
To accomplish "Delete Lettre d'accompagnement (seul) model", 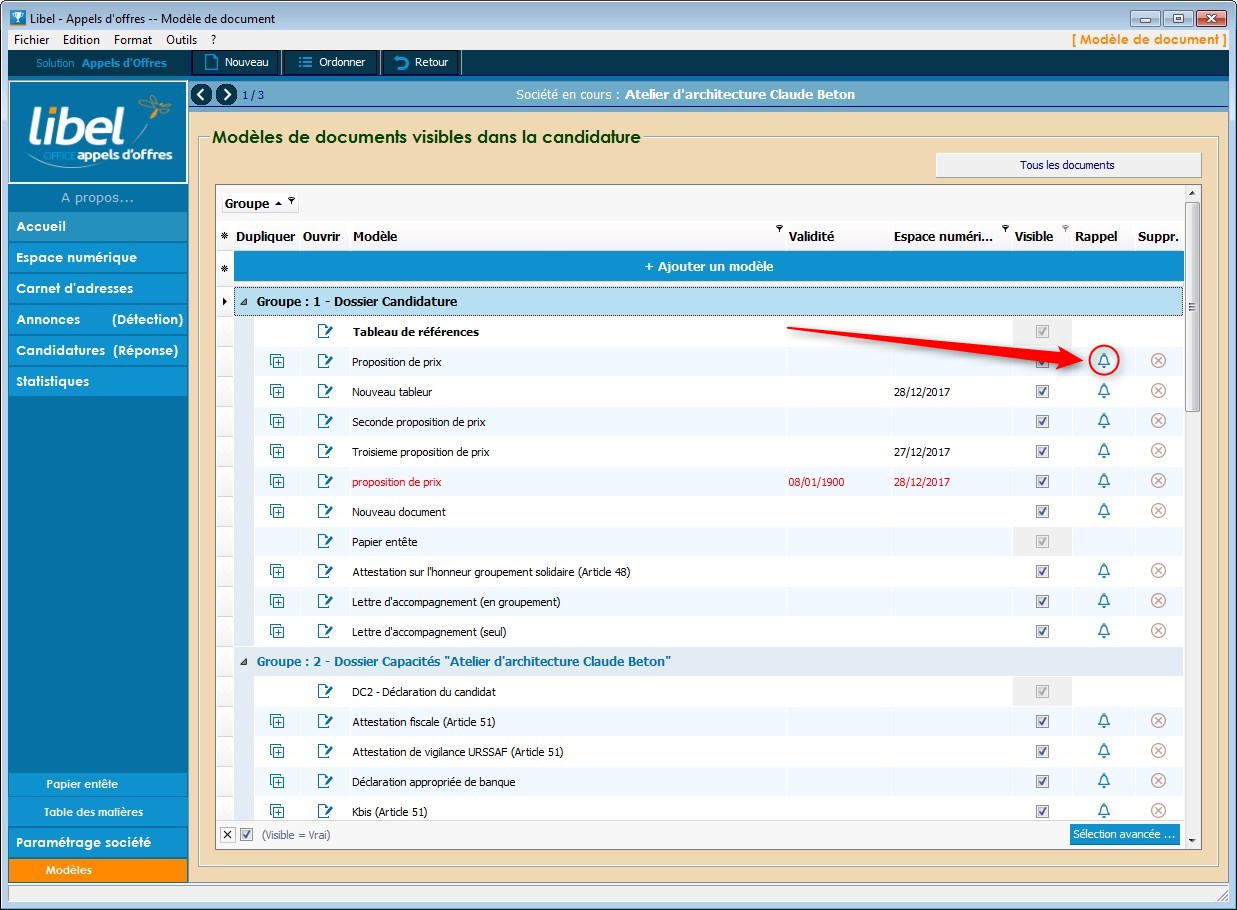I will (1158, 631).
